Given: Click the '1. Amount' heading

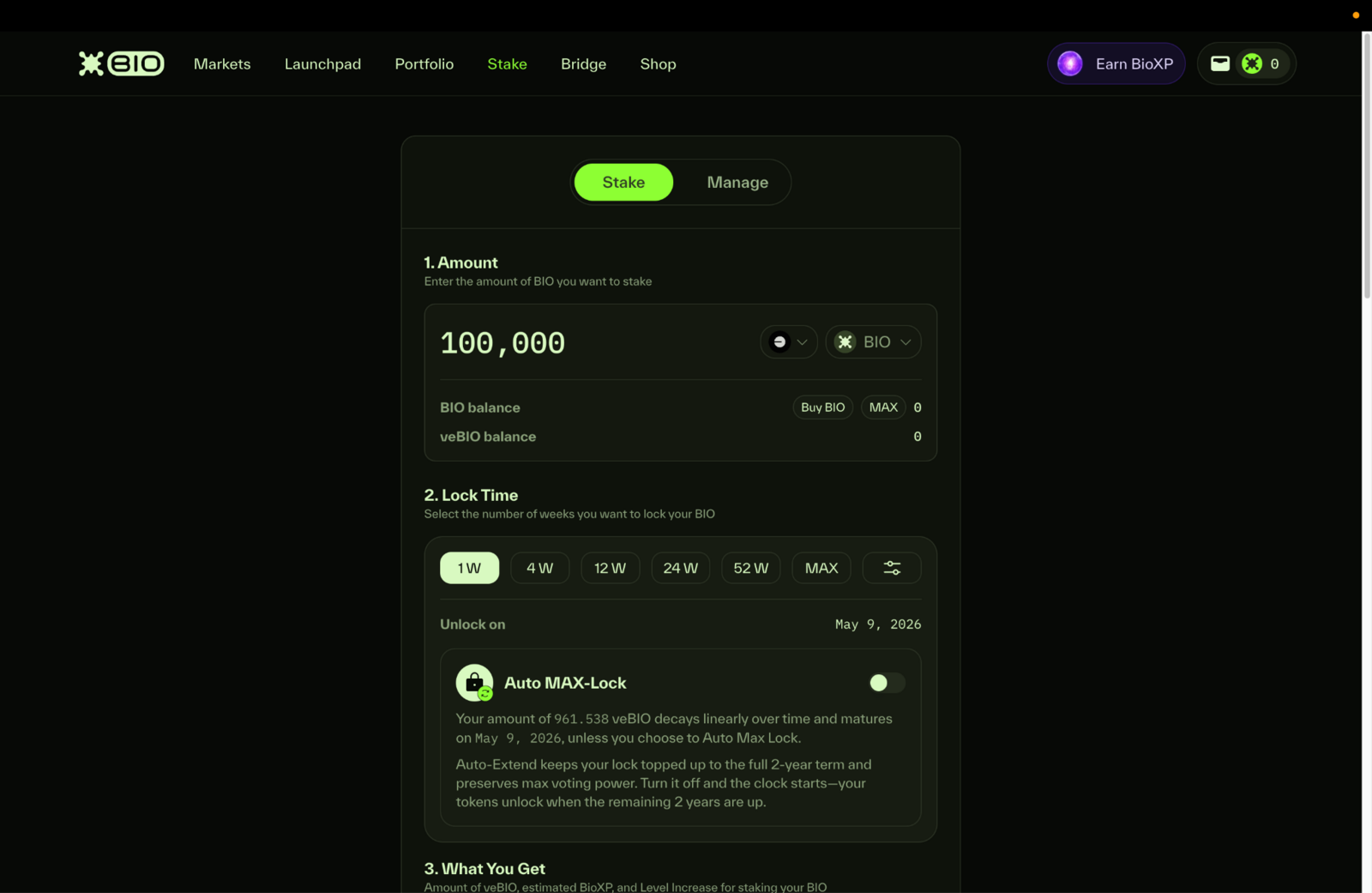Looking at the screenshot, I should point(460,262).
